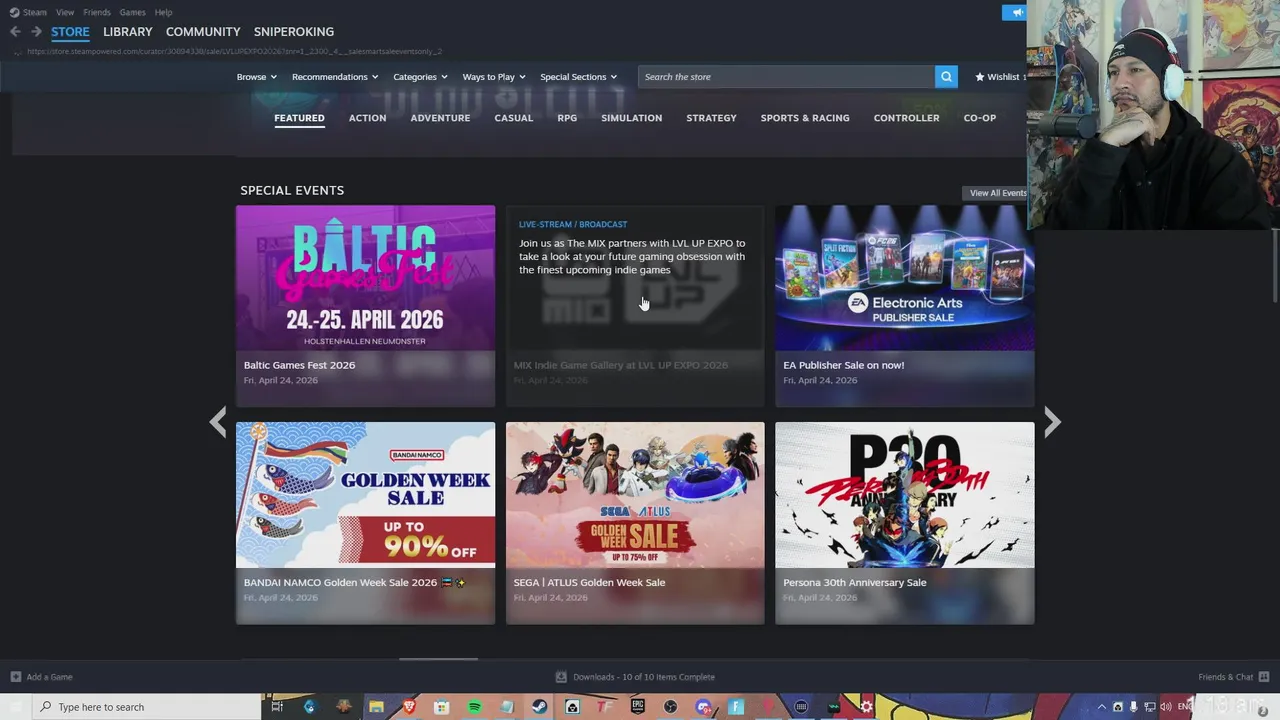Open Epic Games Launcher taskbar icon
Image resolution: width=1280 pixels, height=720 pixels.
[638, 707]
